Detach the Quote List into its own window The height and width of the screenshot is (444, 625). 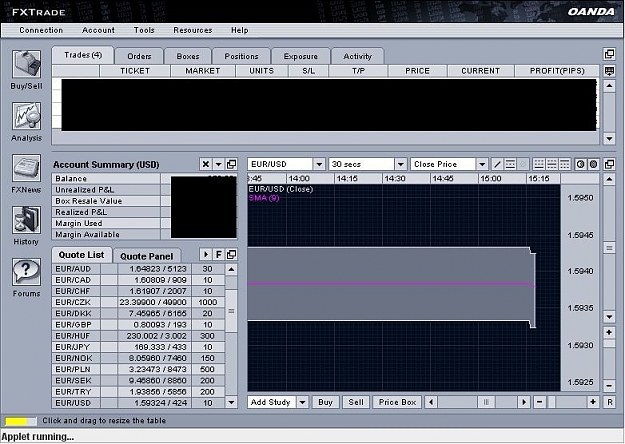pyautogui.click(x=231, y=254)
